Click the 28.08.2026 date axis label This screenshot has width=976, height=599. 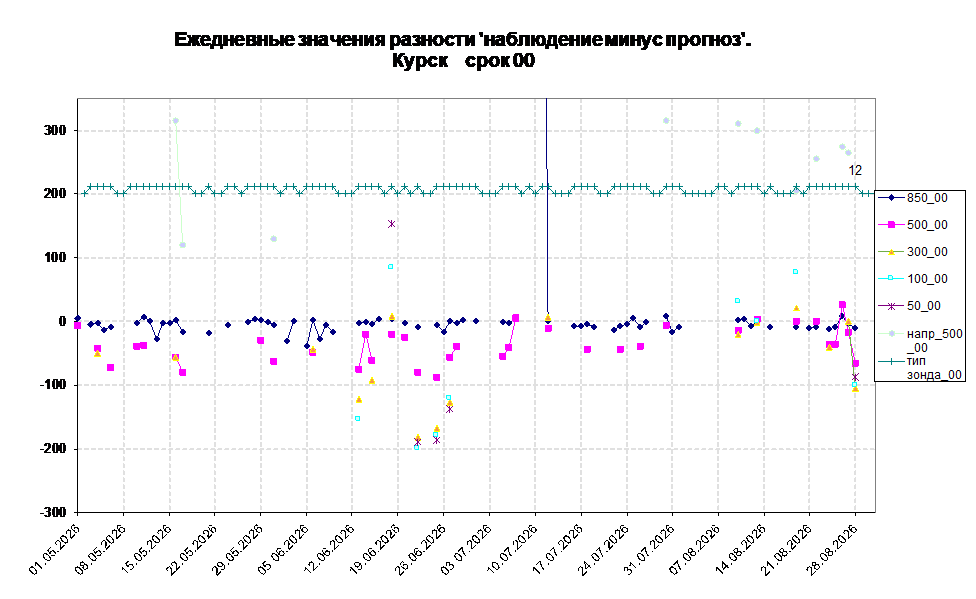833,549
